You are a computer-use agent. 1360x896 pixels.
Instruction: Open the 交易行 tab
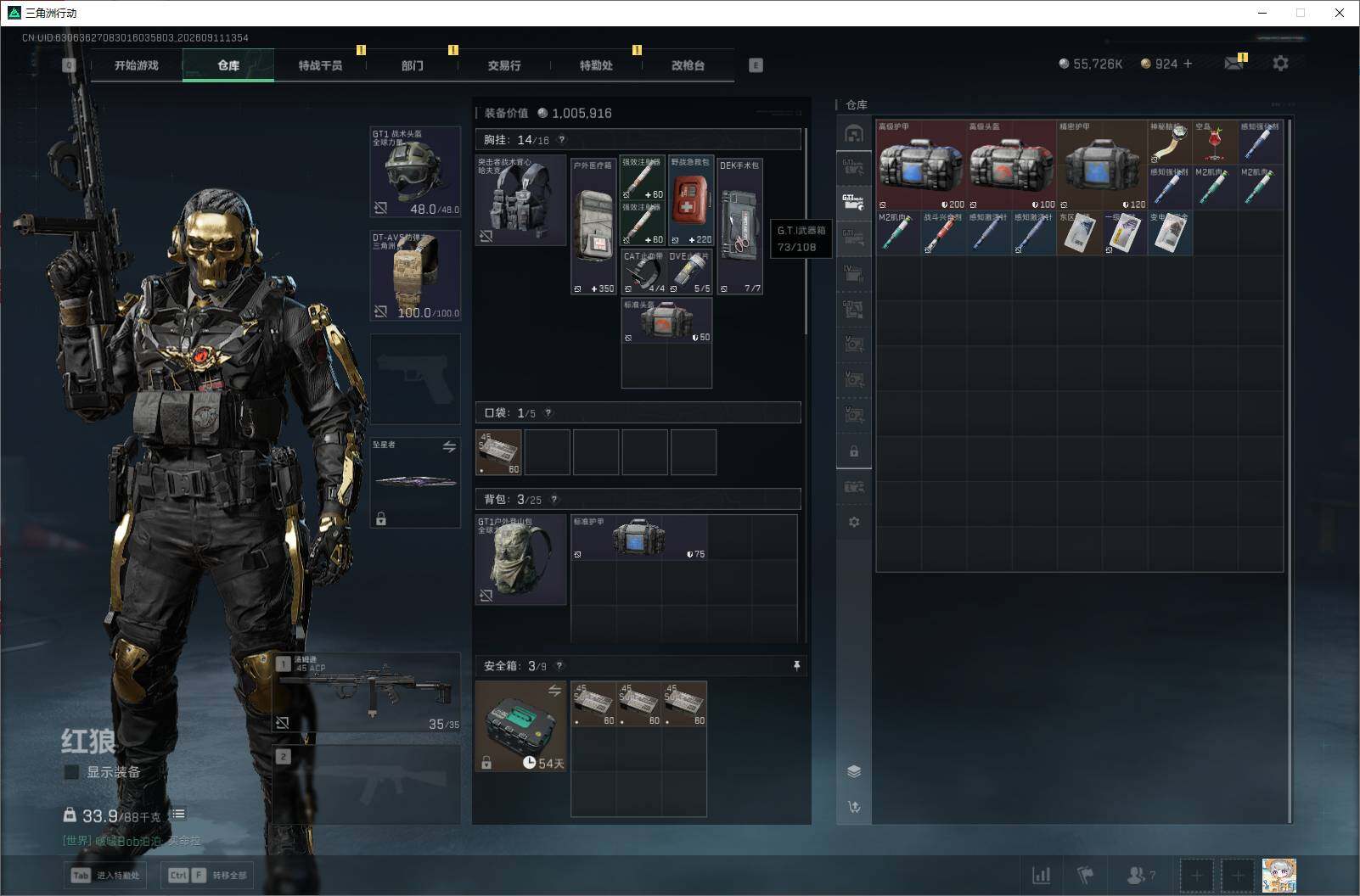(504, 65)
